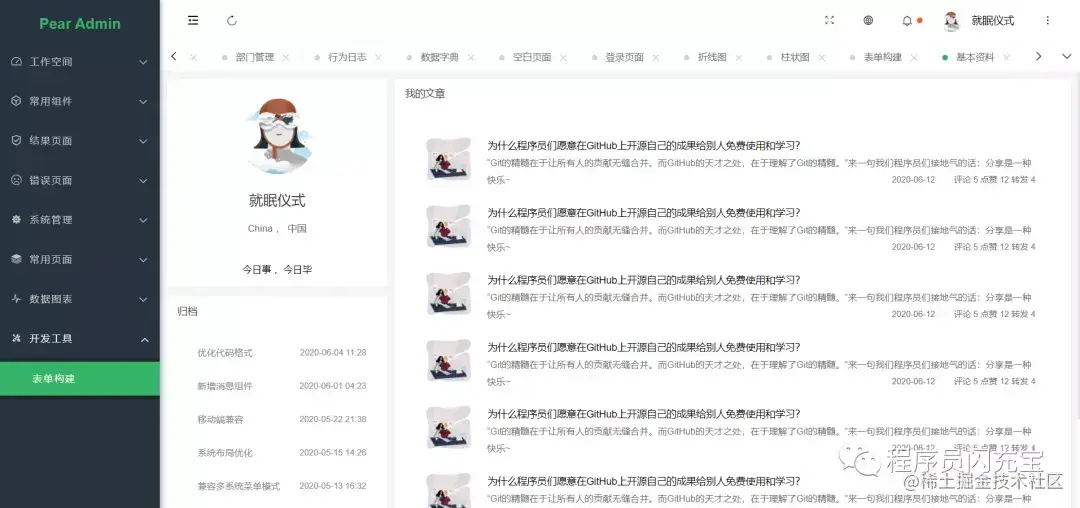Click the 常用组件 cube icon
The width and height of the screenshot is (1080, 508).
pyautogui.click(x=17, y=101)
